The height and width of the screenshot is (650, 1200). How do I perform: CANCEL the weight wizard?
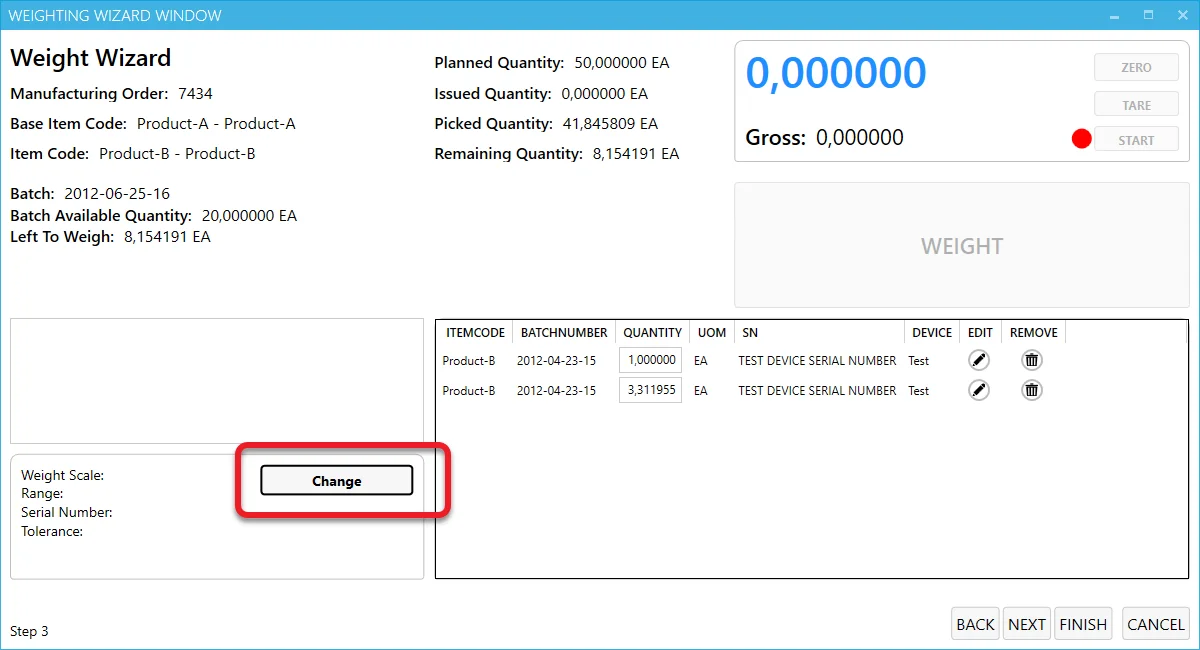click(1155, 624)
